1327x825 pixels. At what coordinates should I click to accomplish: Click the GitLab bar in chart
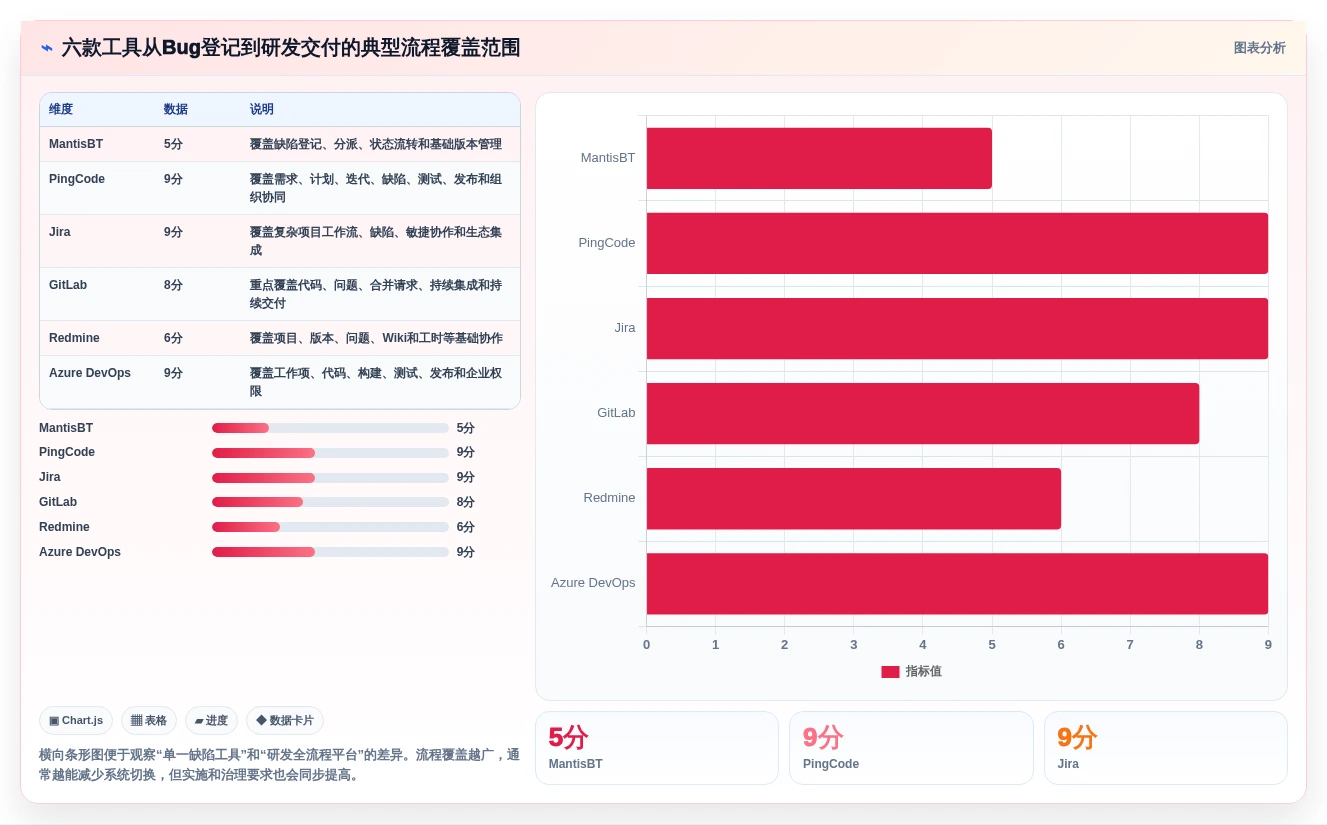pyautogui.click(x=923, y=413)
